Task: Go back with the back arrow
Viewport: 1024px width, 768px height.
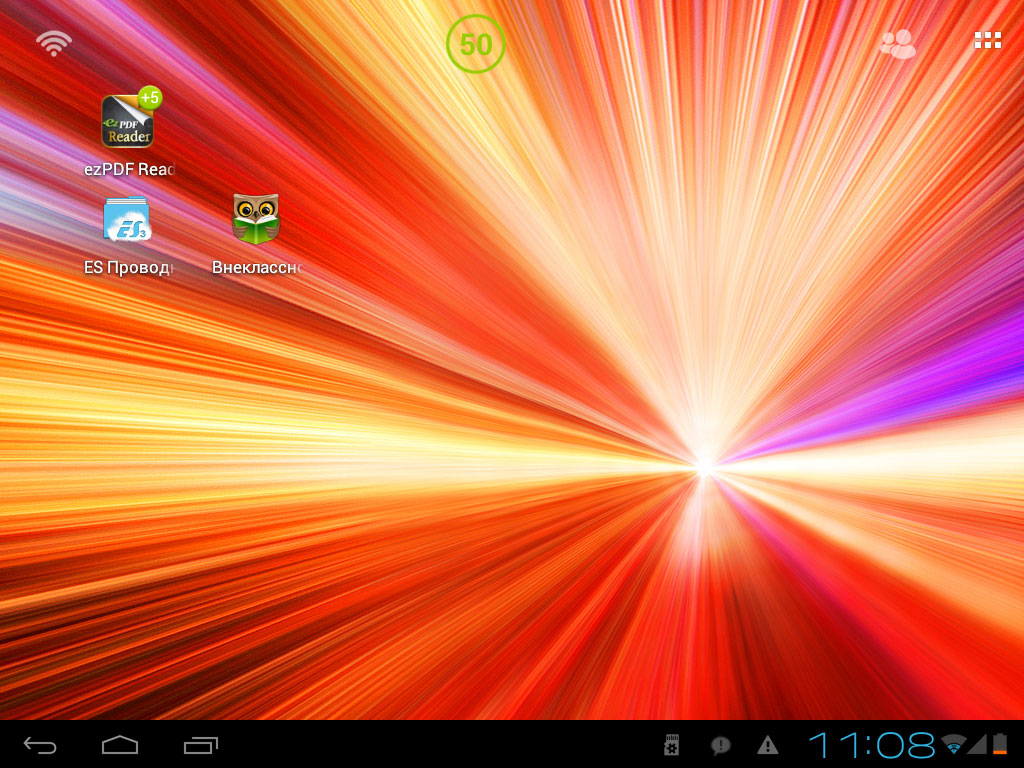Action: coord(40,745)
